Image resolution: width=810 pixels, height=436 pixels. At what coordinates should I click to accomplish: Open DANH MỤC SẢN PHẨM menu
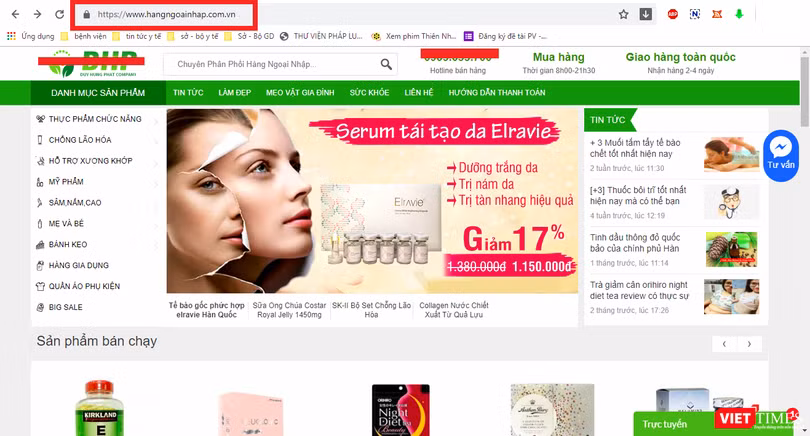tap(98, 93)
